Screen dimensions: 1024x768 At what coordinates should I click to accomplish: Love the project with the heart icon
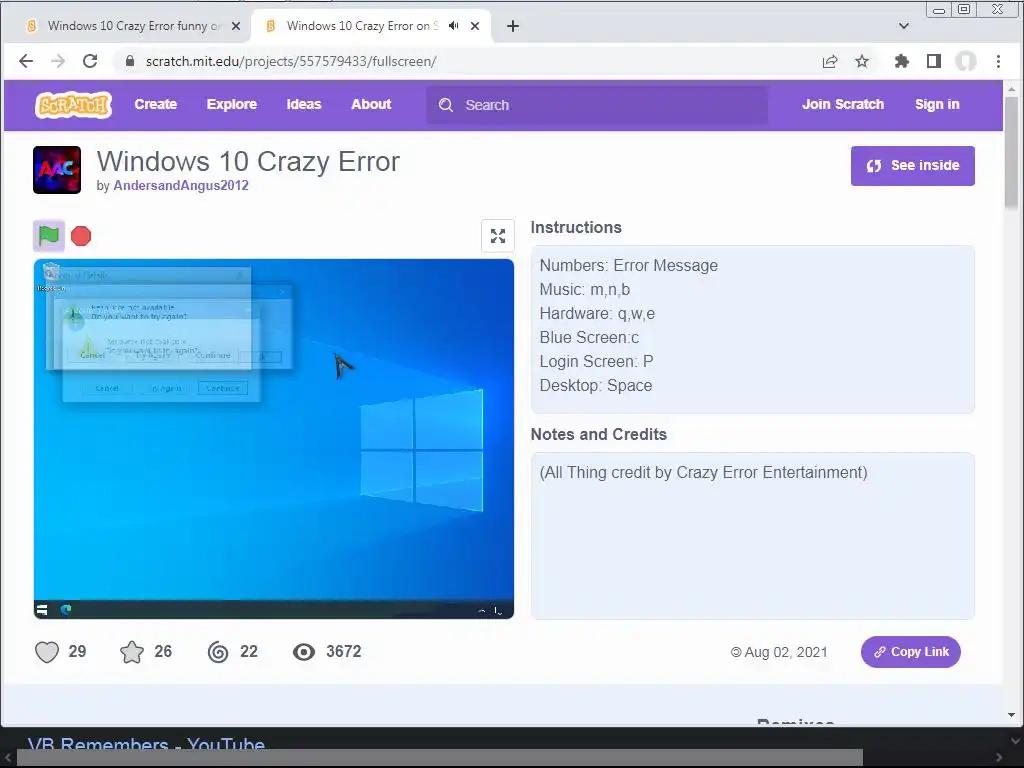[47, 652]
